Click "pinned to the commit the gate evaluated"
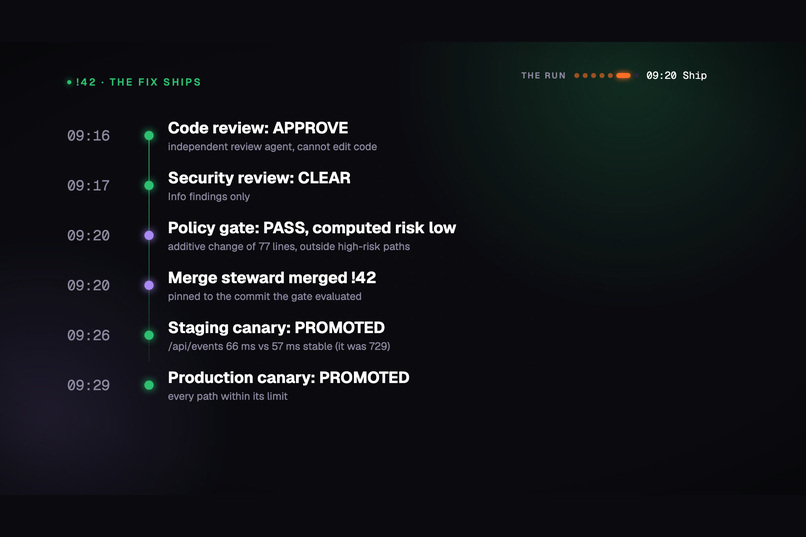The height and width of the screenshot is (537, 806). (x=265, y=297)
